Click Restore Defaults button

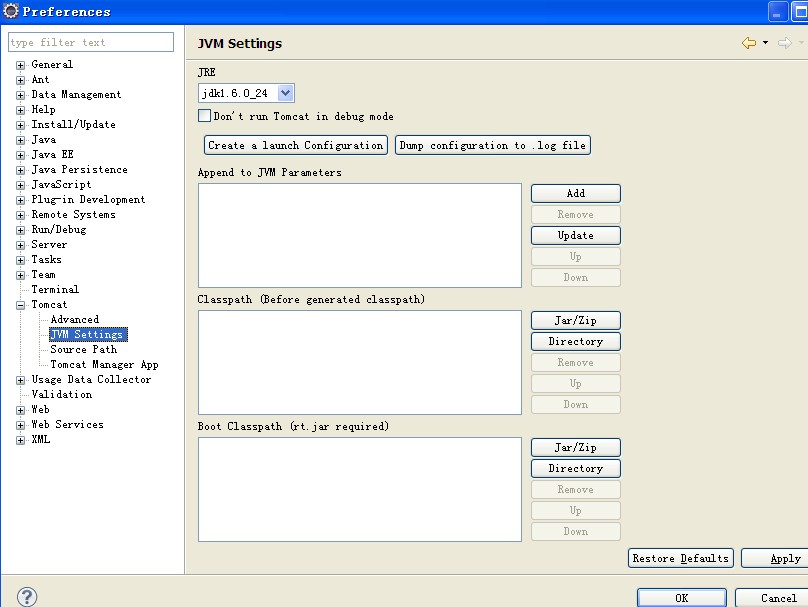pos(681,559)
